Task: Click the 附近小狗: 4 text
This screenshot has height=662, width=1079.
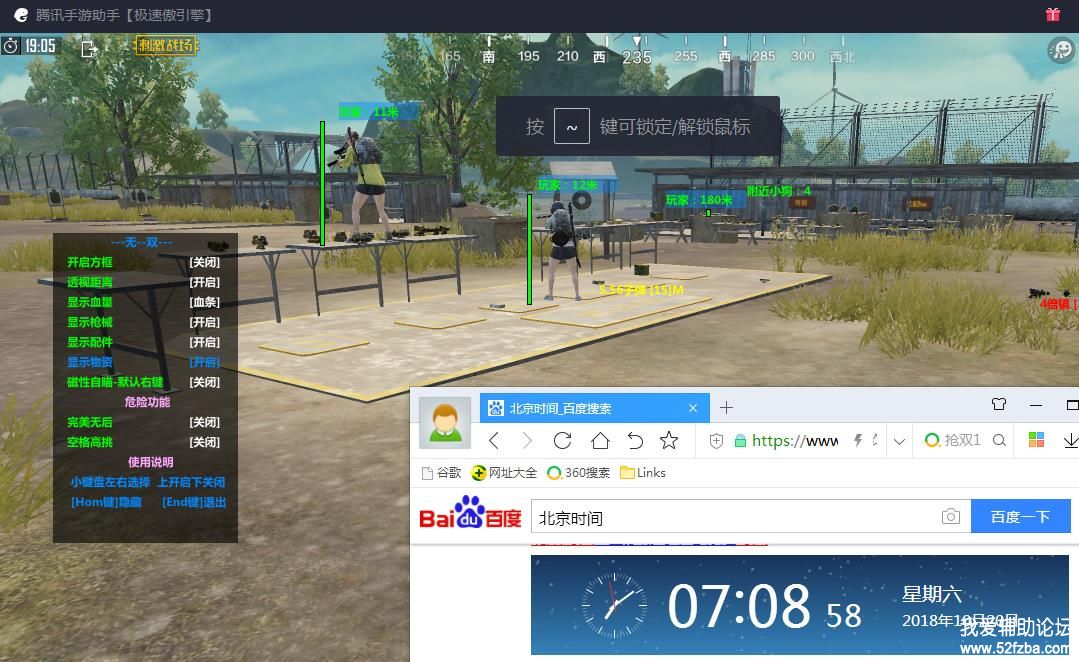Action: (779, 191)
